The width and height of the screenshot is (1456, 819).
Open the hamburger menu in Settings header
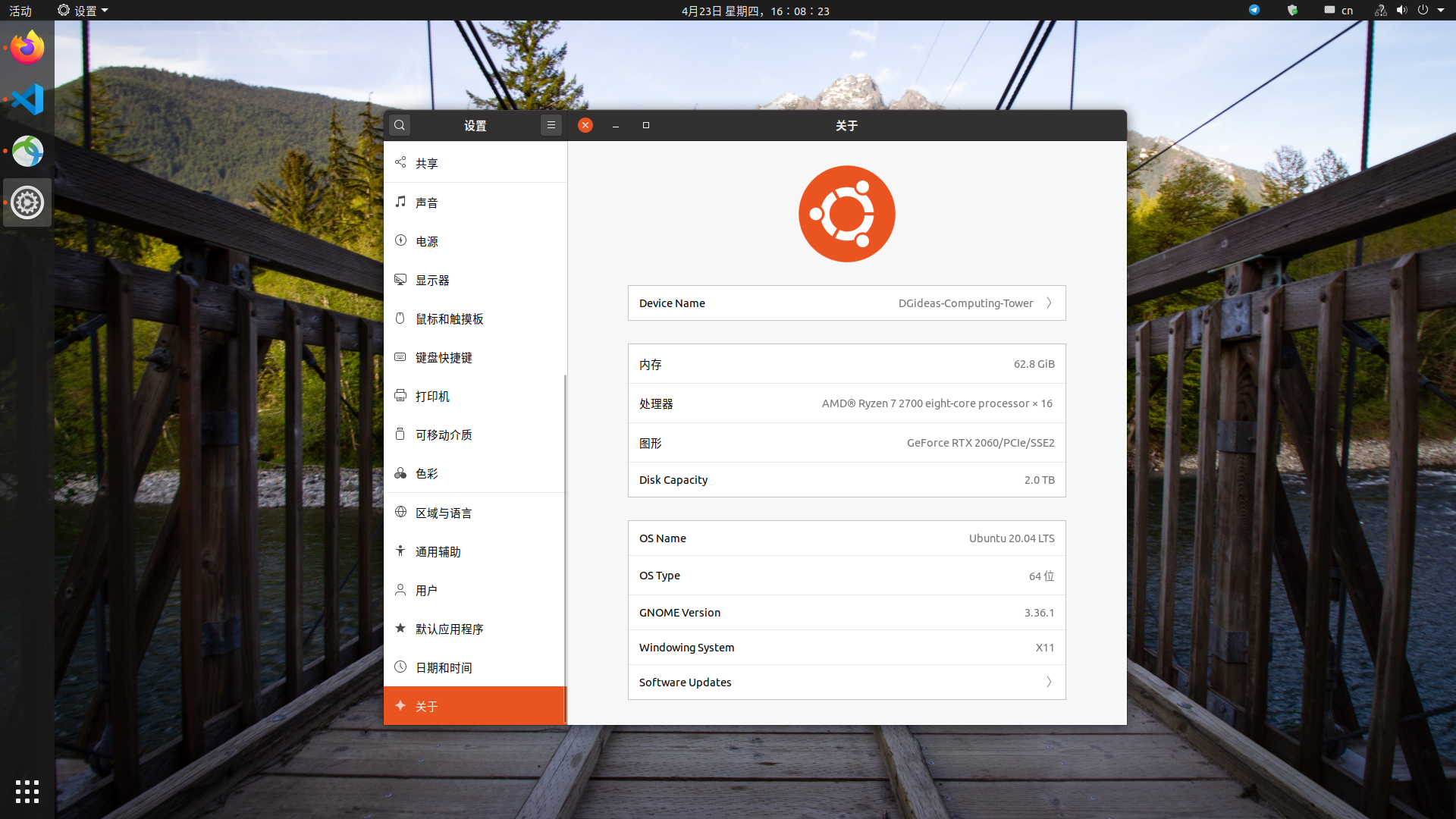(x=551, y=125)
